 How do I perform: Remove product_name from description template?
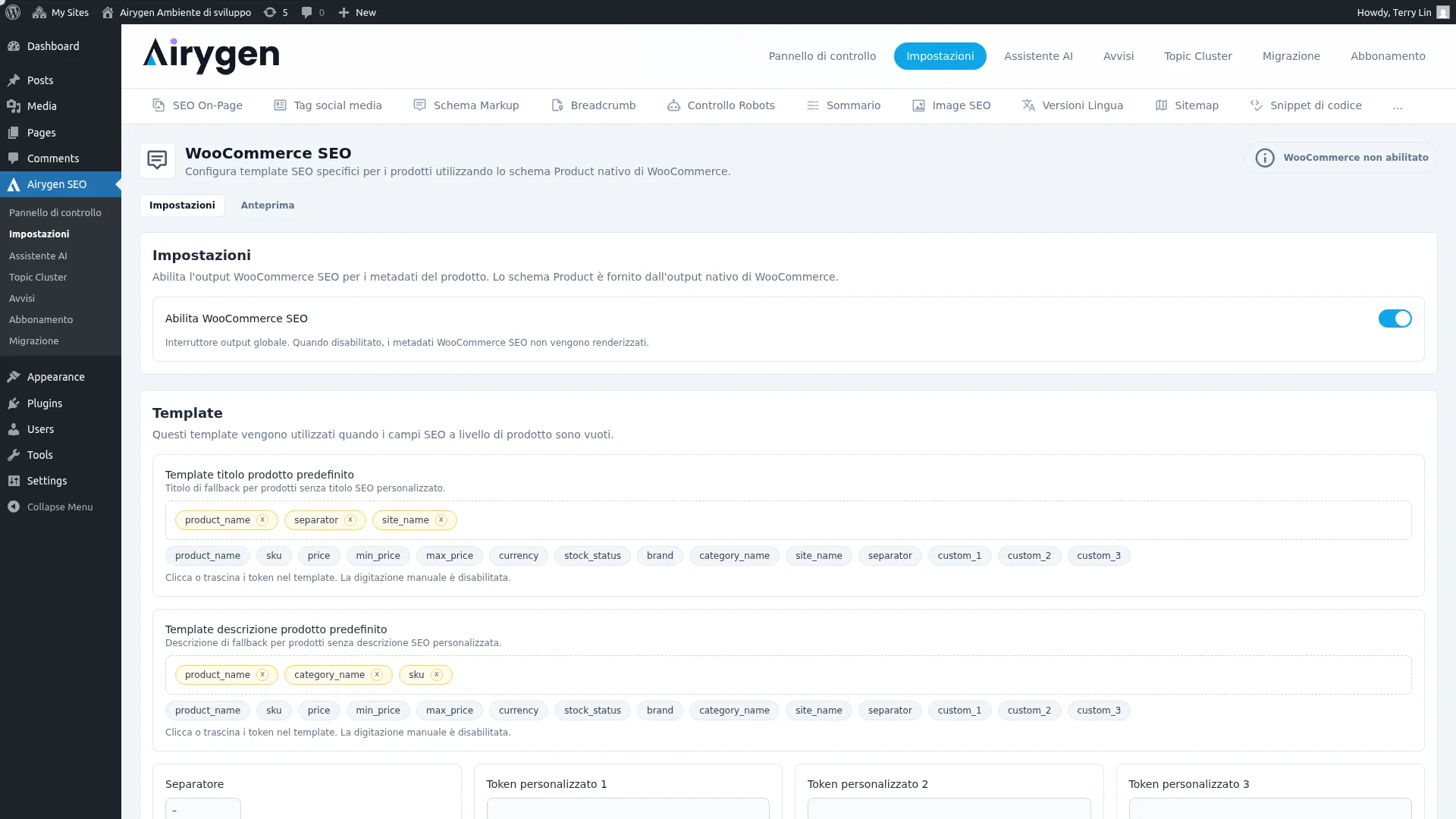pyautogui.click(x=262, y=675)
